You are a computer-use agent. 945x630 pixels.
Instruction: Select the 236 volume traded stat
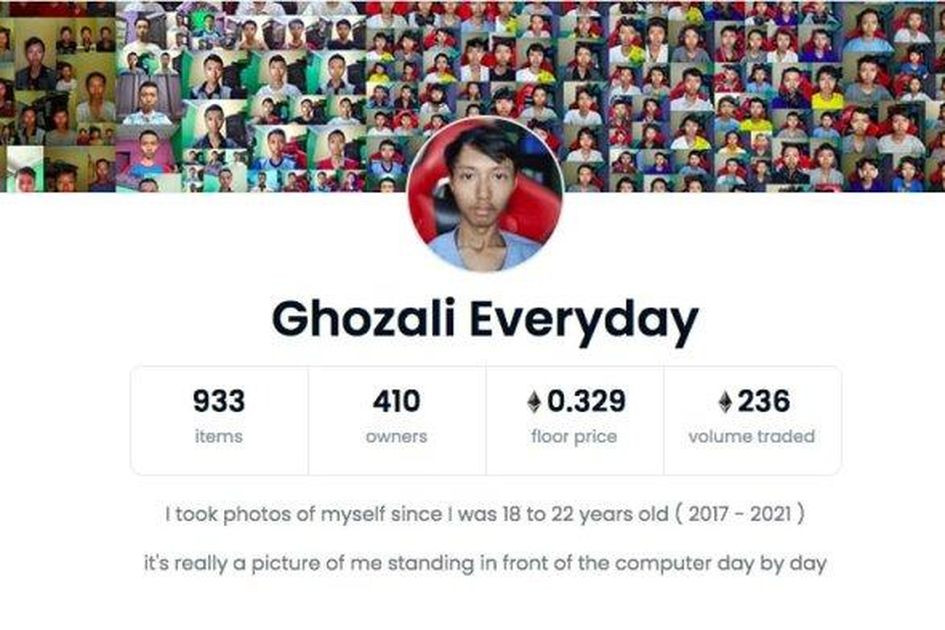(x=752, y=420)
